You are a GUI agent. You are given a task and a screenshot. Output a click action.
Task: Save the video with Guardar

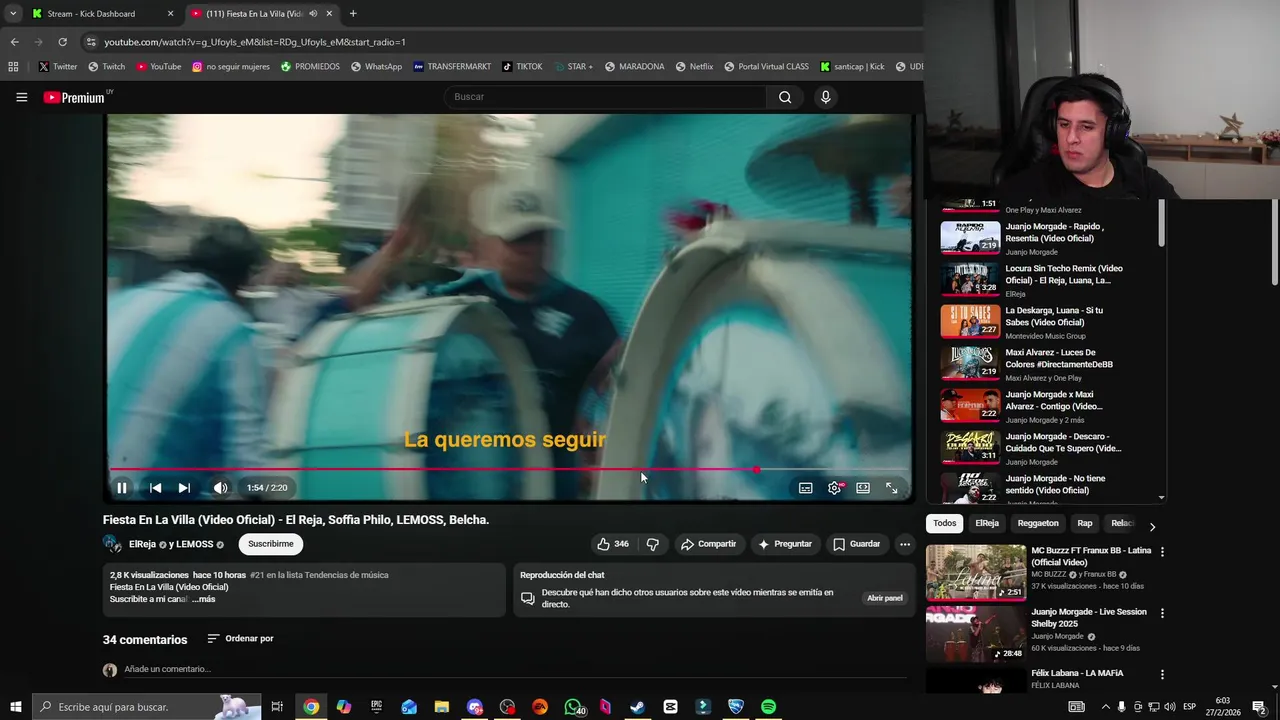coord(857,544)
